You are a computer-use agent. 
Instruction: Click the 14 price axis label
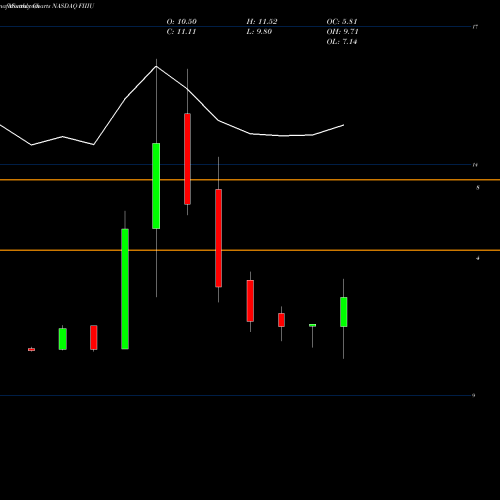(475, 165)
